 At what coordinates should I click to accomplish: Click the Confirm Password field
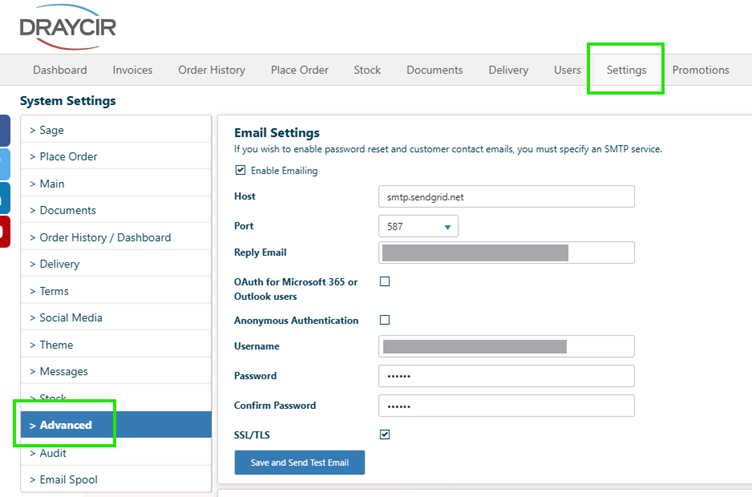[x=506, y=406]
